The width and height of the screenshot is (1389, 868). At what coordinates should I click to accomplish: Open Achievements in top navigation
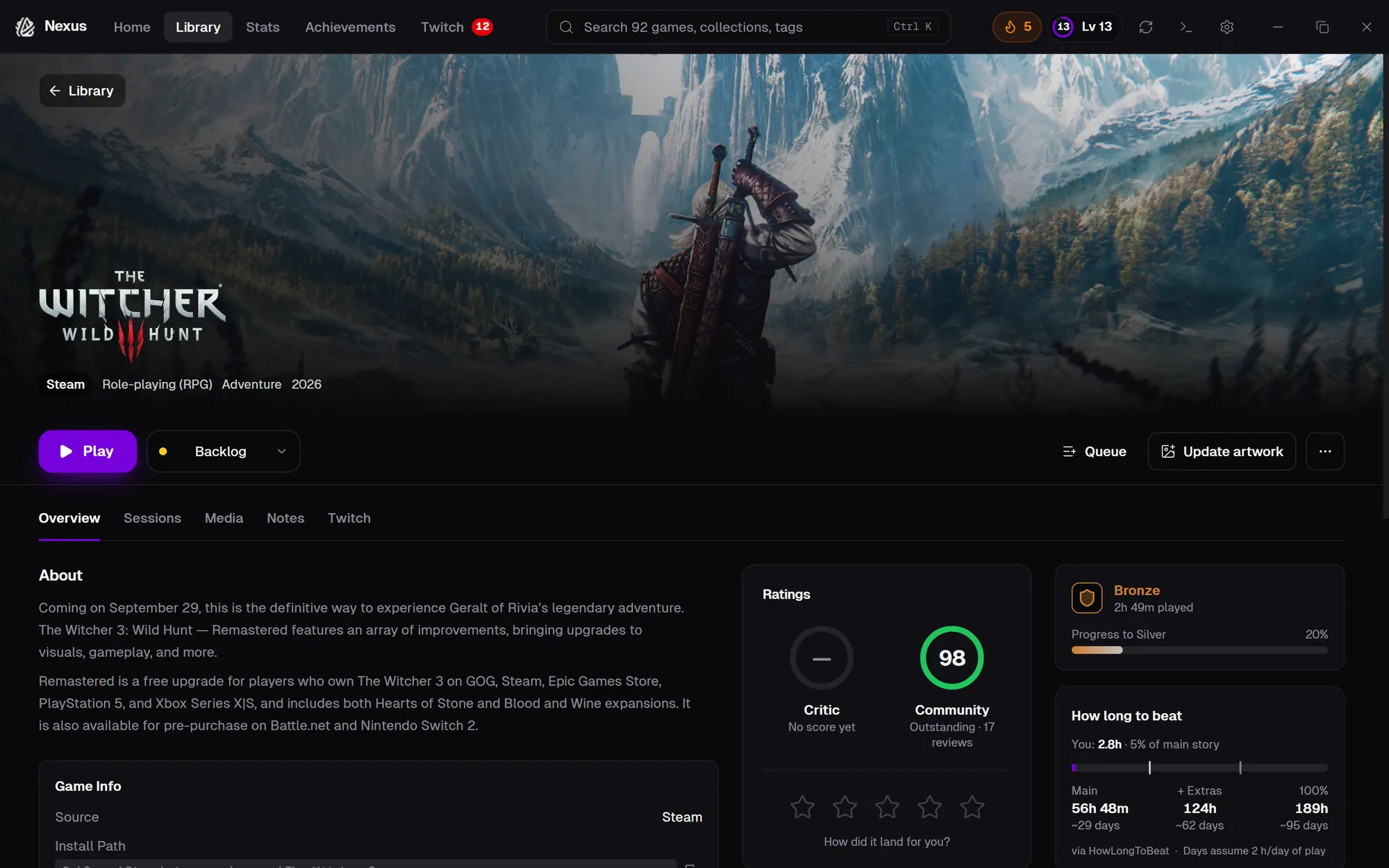click(x=350, y=27)
